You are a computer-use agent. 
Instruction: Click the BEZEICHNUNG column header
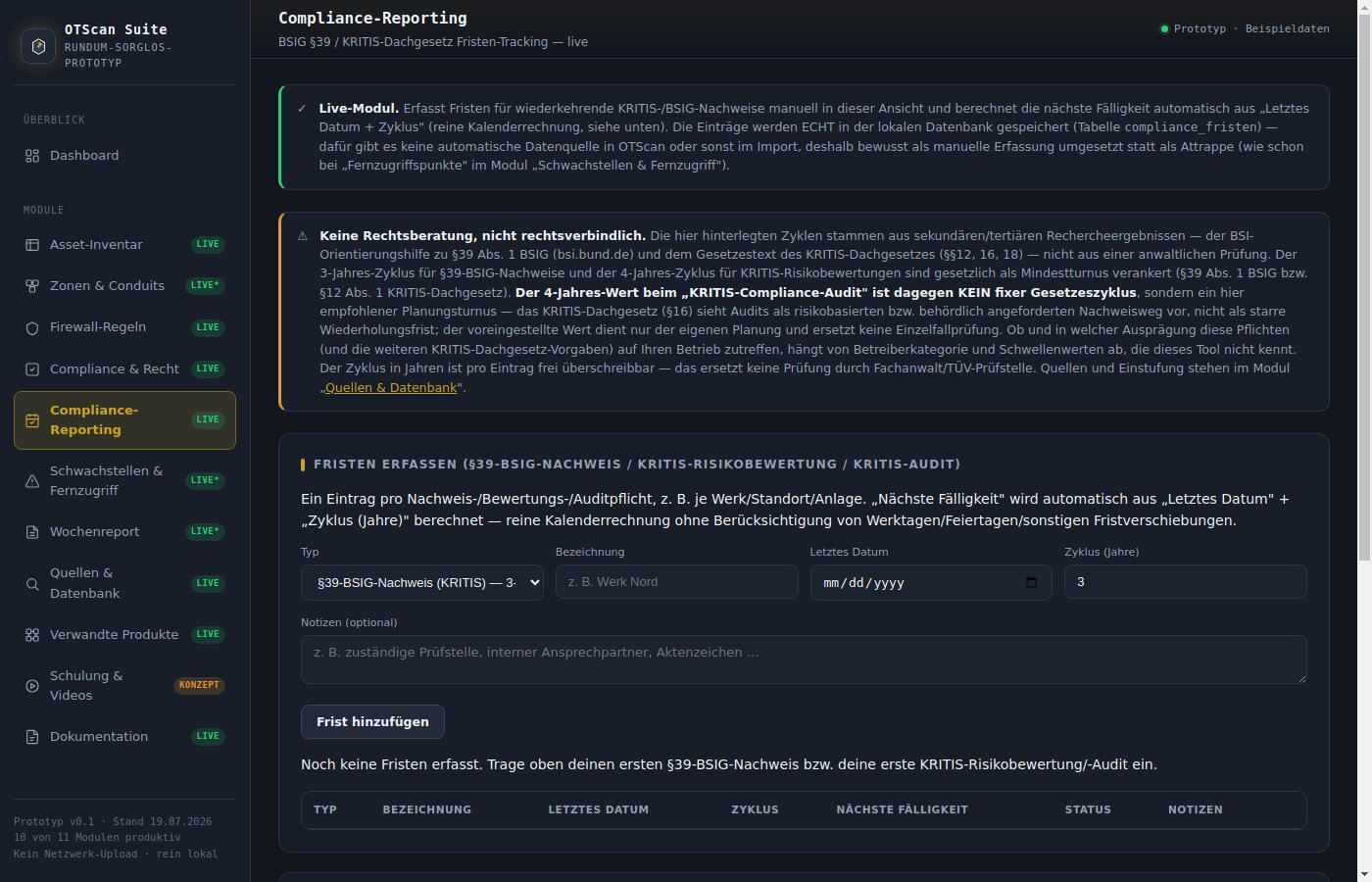(427, 810)
